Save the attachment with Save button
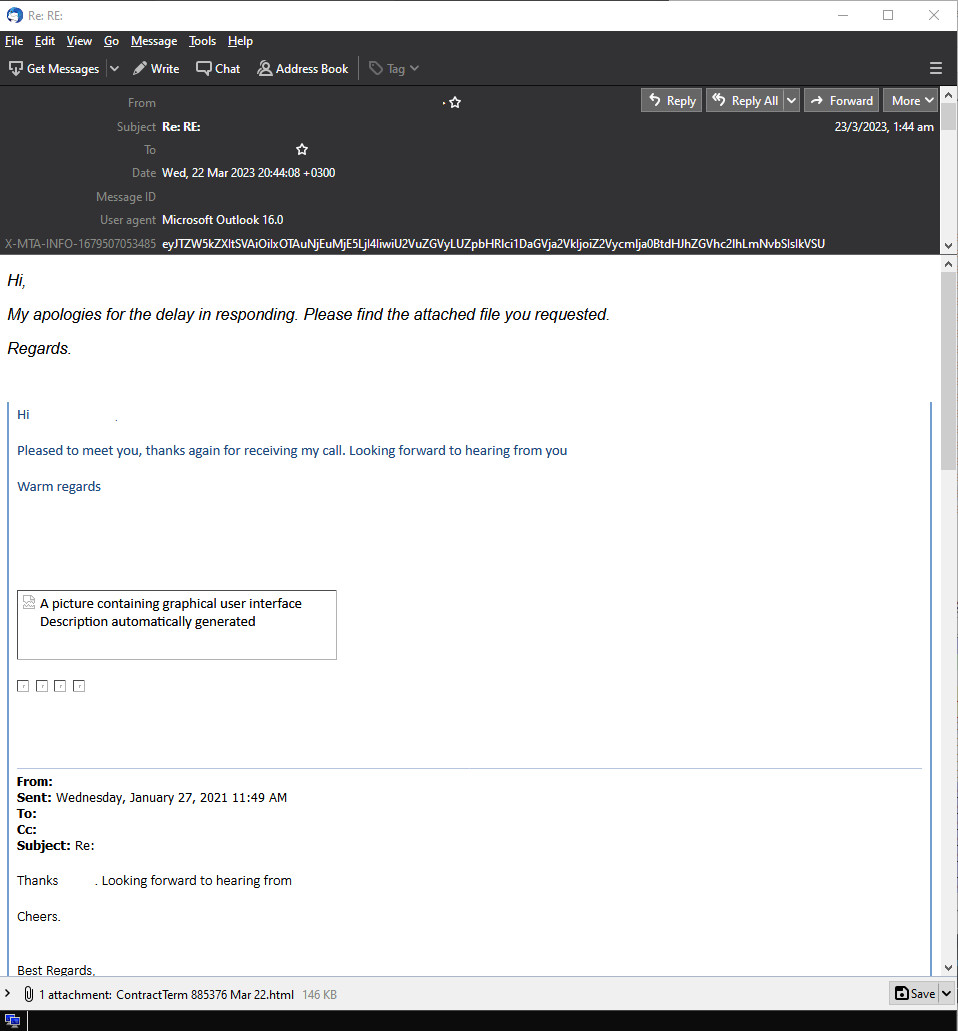The width and height of the screenshot is (958, 1031). [915, 993]
